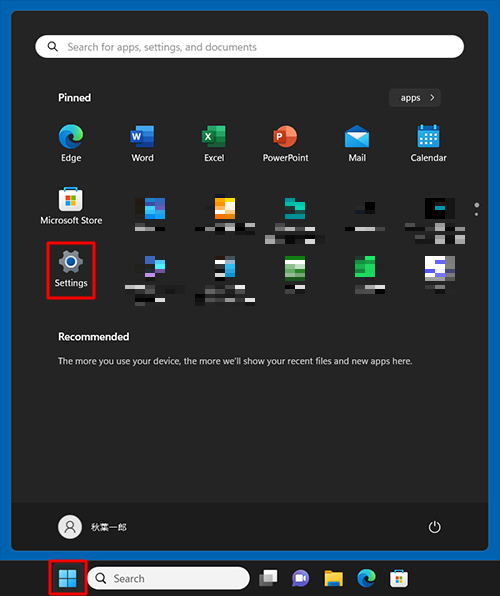Launch Edge from the taskbar

point(366,578)
